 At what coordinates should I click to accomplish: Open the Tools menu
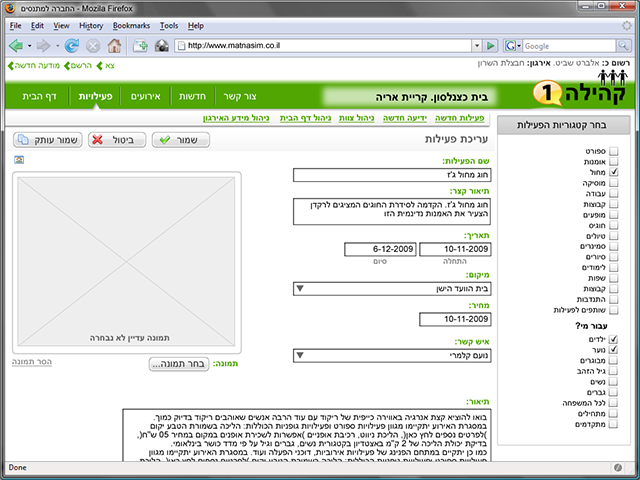pos(169,26)
